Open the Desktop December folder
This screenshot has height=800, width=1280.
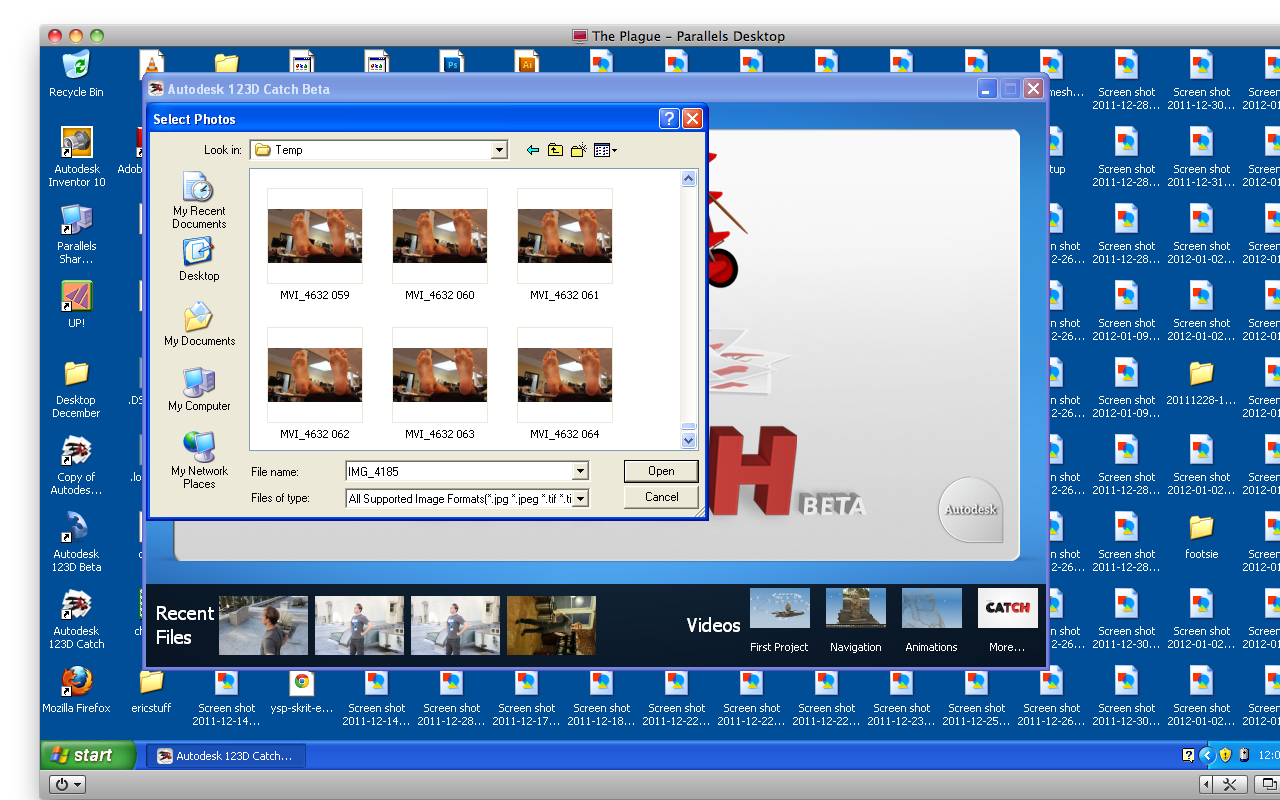tap(76, 389)
